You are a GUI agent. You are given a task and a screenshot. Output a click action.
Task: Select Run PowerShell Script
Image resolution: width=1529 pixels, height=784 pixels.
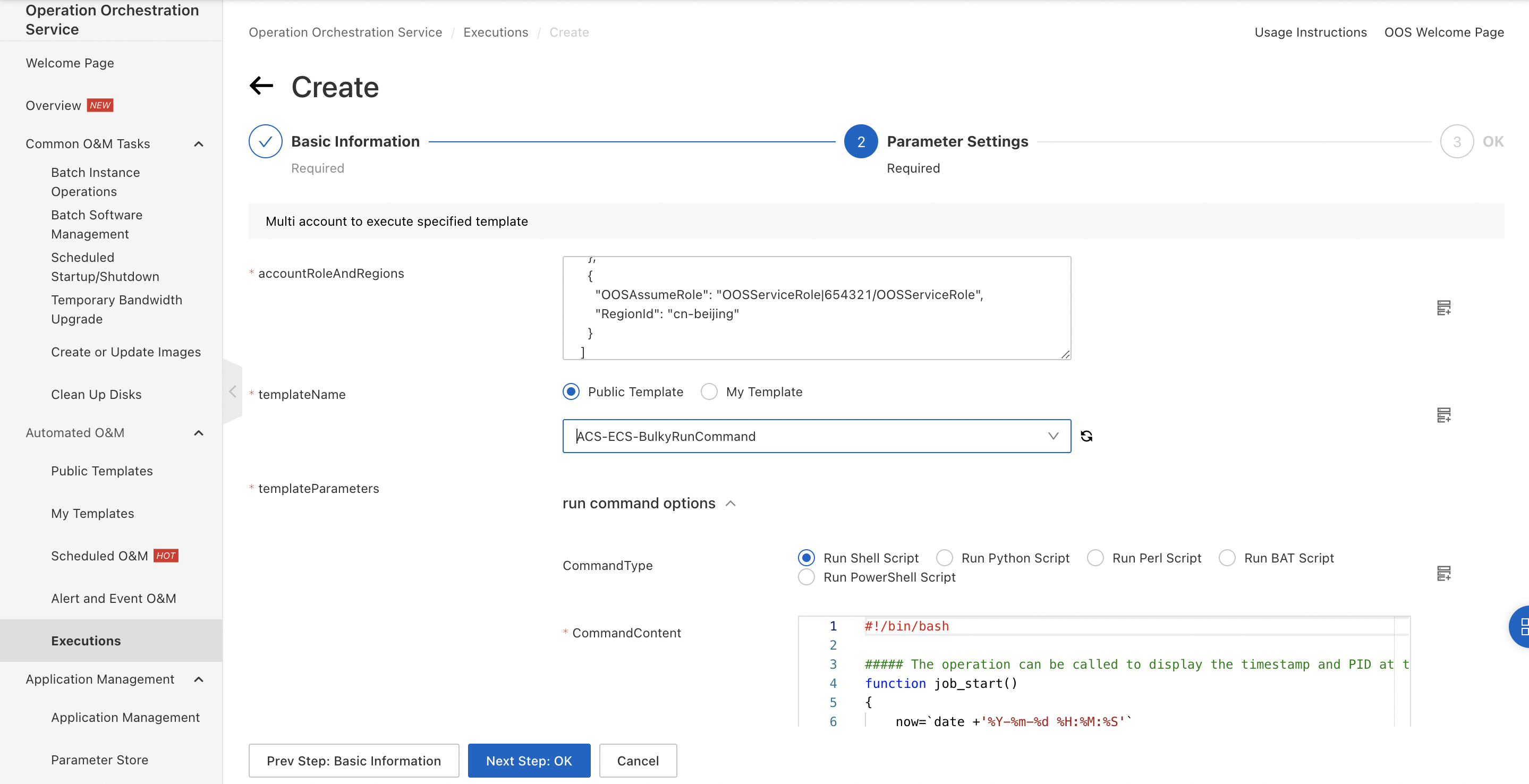[806, 577]
